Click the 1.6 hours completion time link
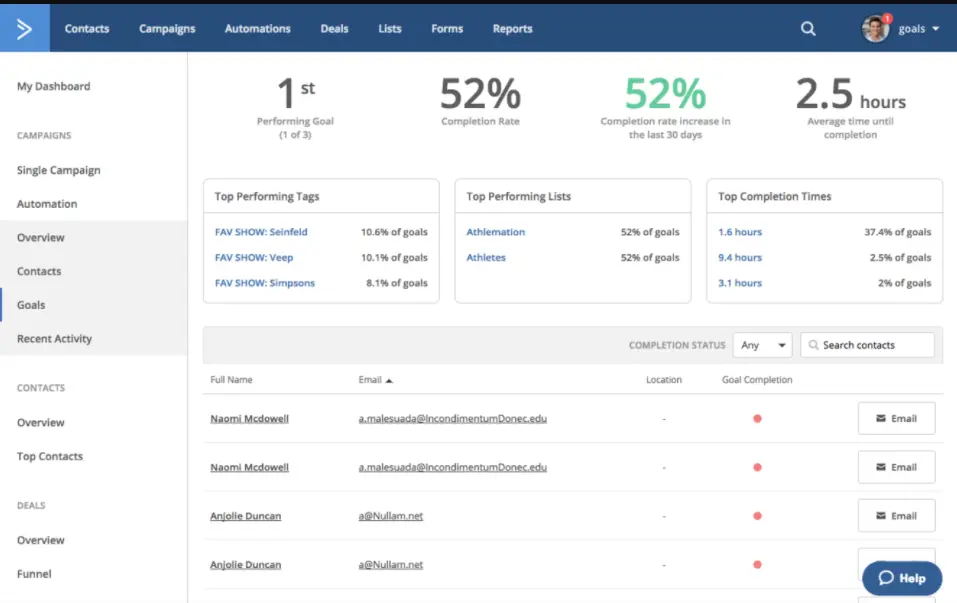 [739, 231]
